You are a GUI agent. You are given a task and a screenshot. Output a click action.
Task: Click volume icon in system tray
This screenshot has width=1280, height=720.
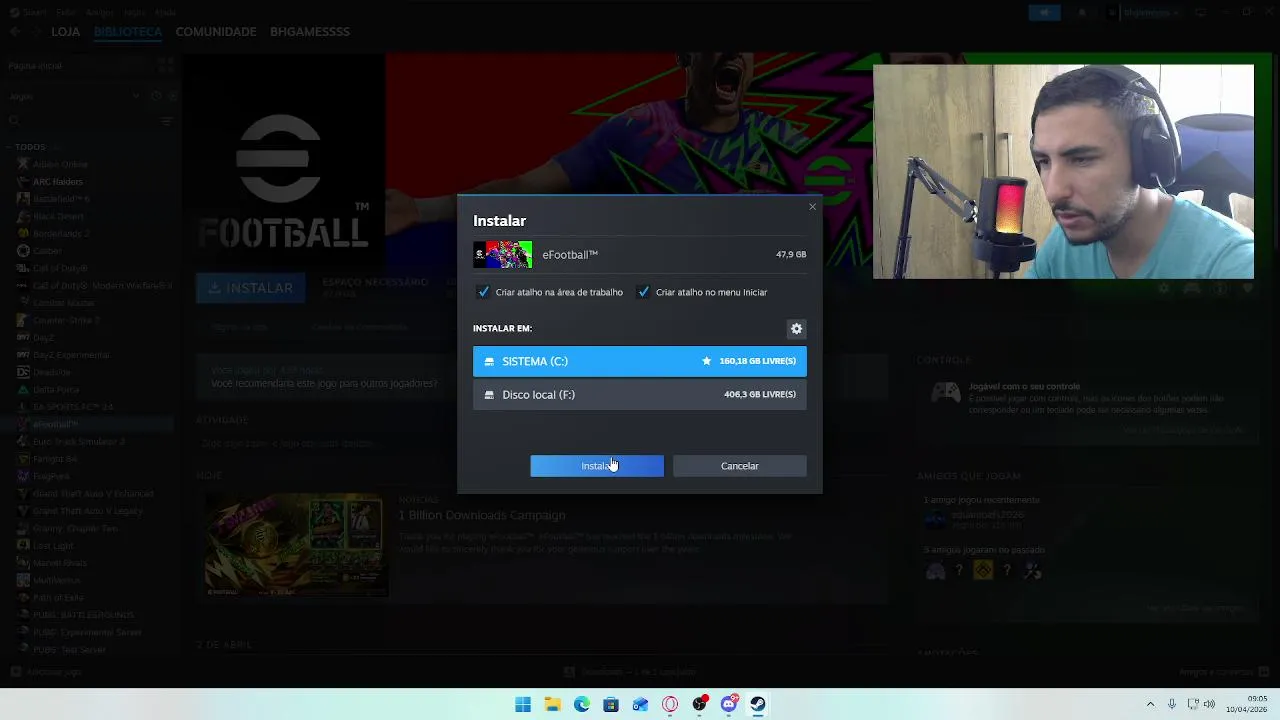click(x=1209, y=705)
